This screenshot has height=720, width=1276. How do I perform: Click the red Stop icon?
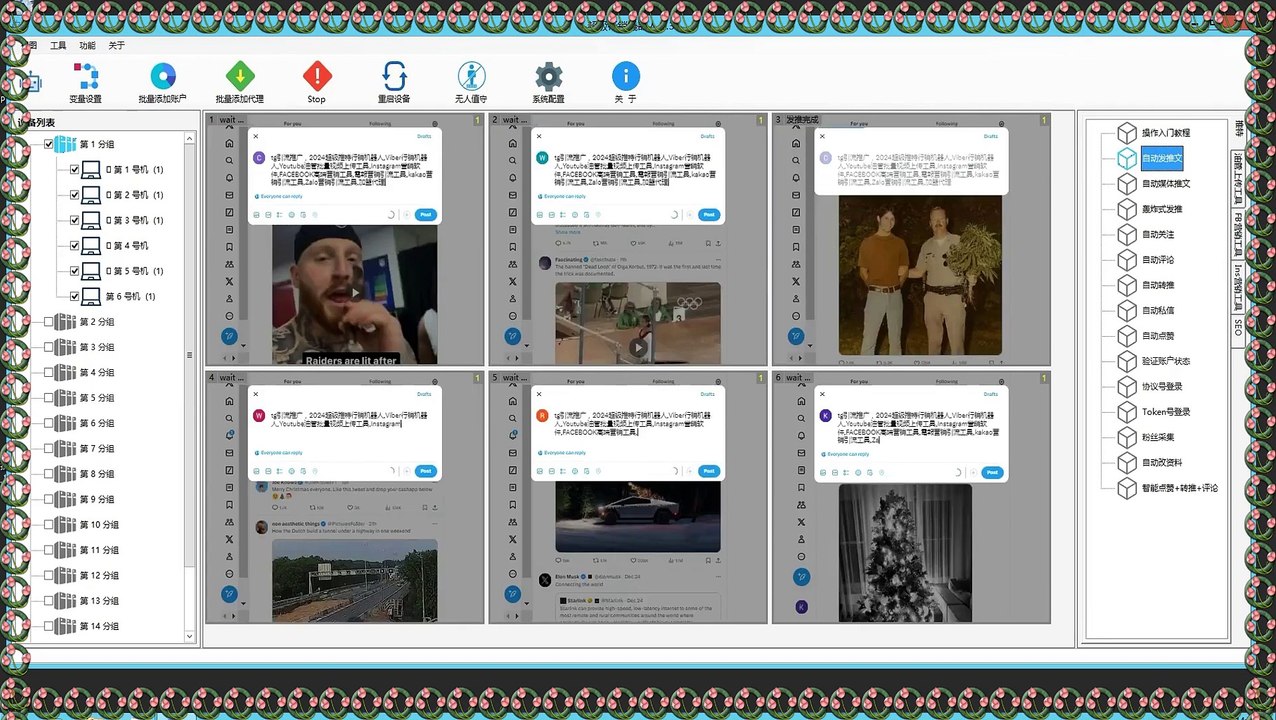click(x=317, y=76)
